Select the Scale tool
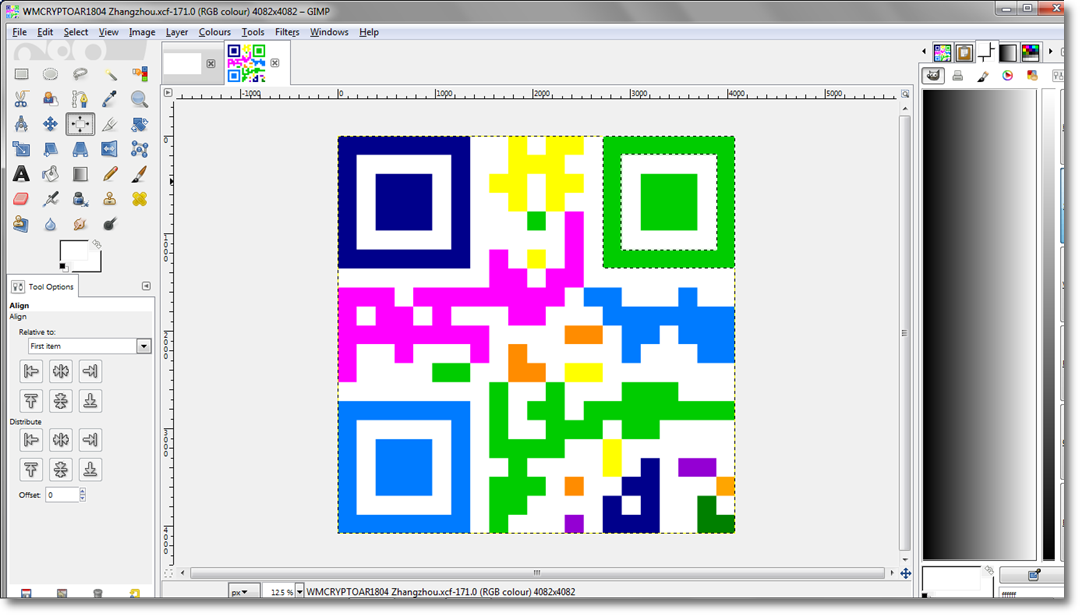Viewport: 1080px width, 615px height. tap(21, 149)
